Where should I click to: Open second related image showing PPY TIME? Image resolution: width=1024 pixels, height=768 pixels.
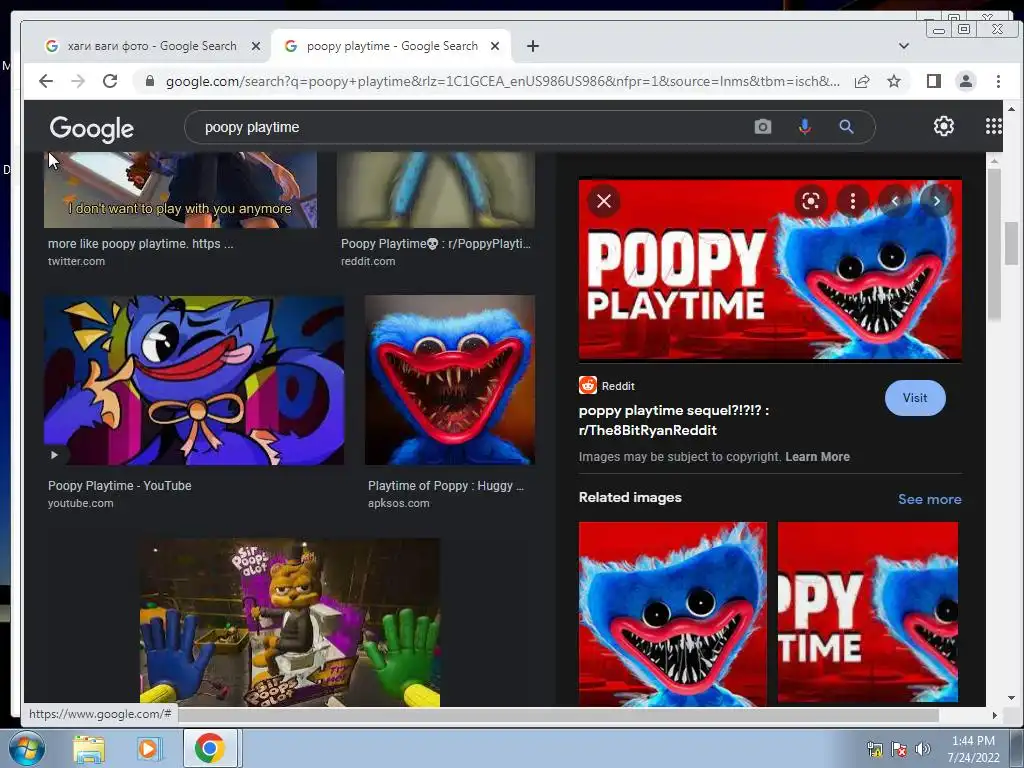[868, 614]
